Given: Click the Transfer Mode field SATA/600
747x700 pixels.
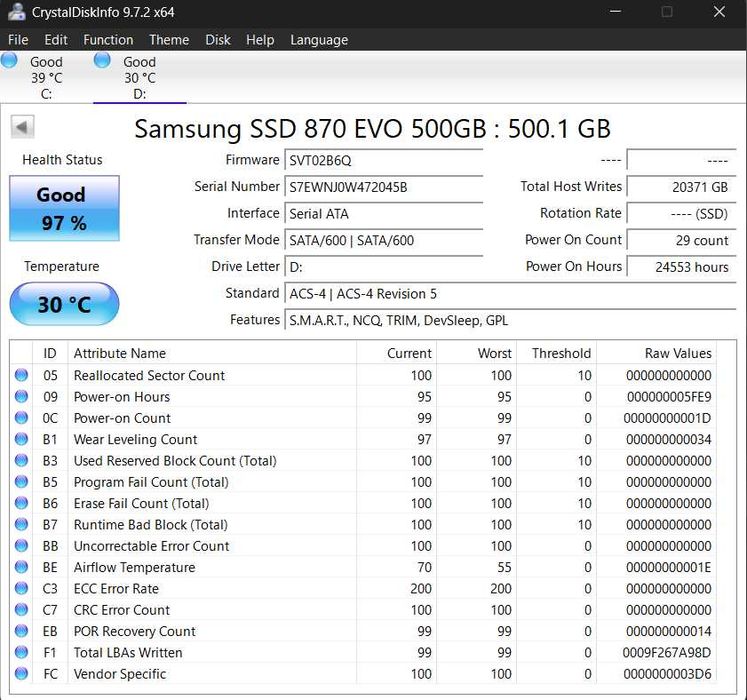Looking at the screenshot, I should click(x=384, y=240).
